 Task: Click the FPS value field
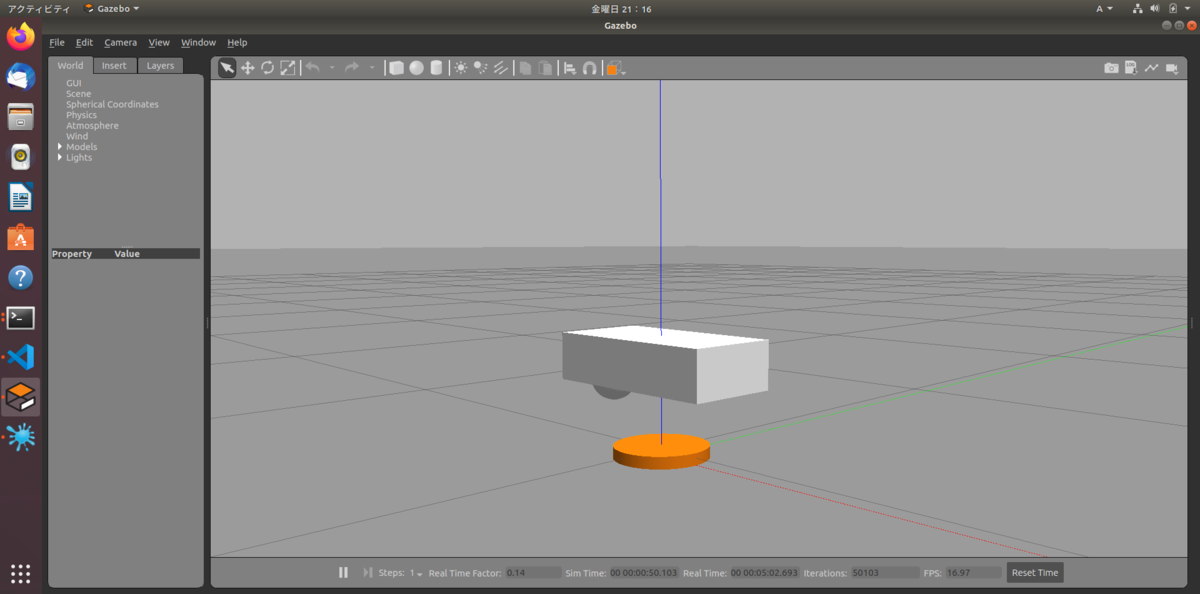[x=973, y=573]
